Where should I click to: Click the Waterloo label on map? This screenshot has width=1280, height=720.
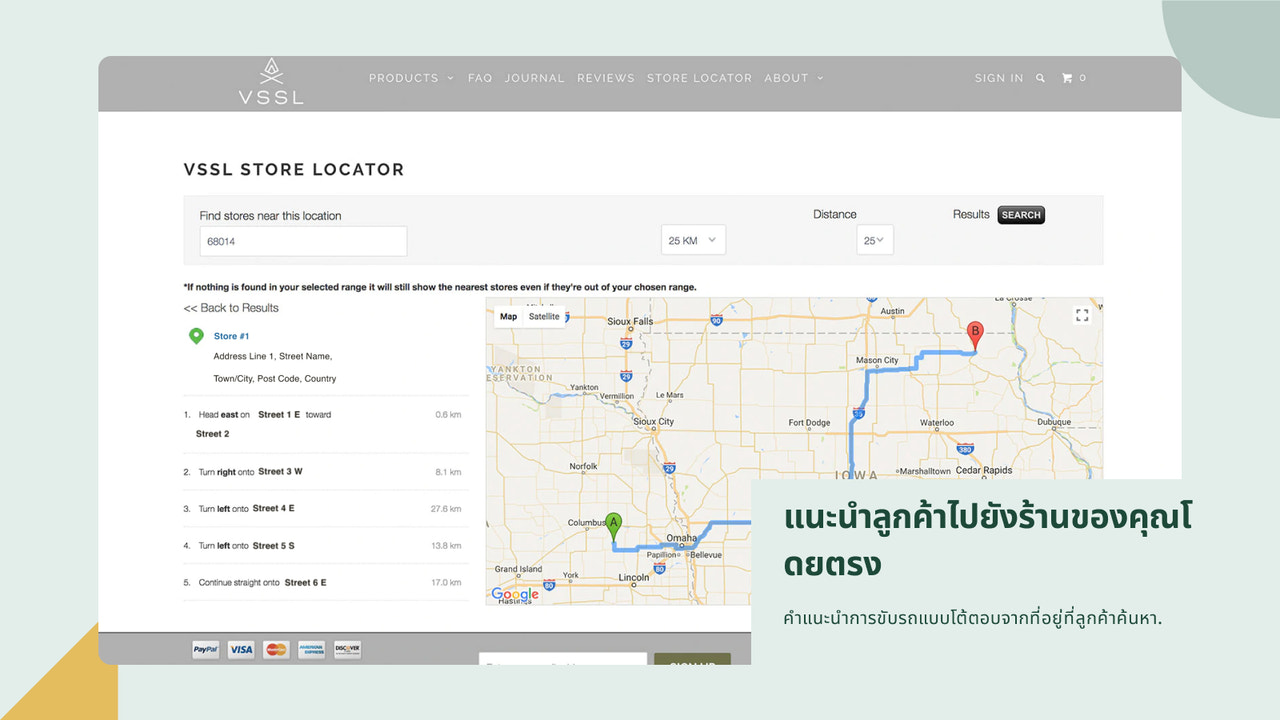click(937, 423)
